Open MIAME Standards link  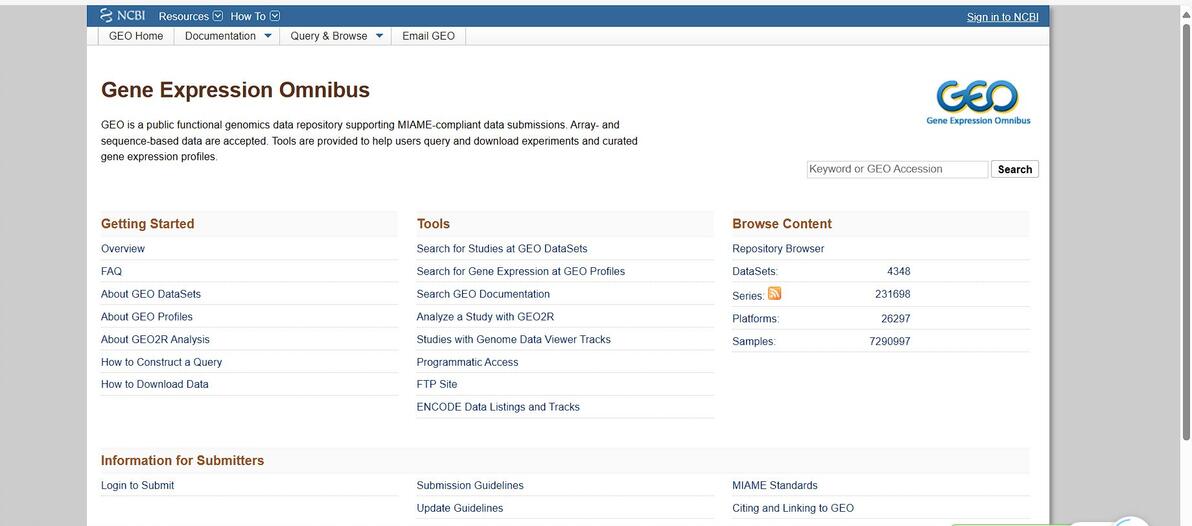click(775, 486)
